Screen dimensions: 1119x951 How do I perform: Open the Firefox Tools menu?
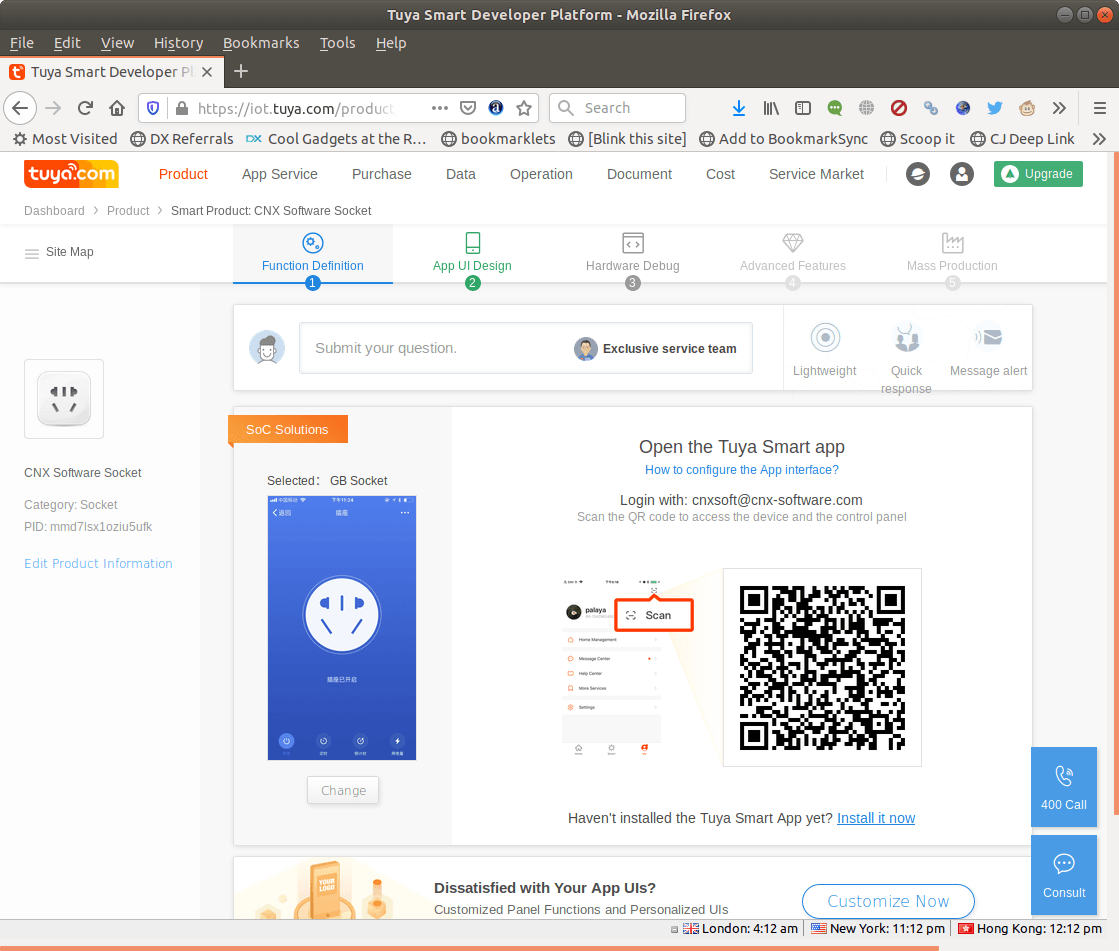(338, 43)
